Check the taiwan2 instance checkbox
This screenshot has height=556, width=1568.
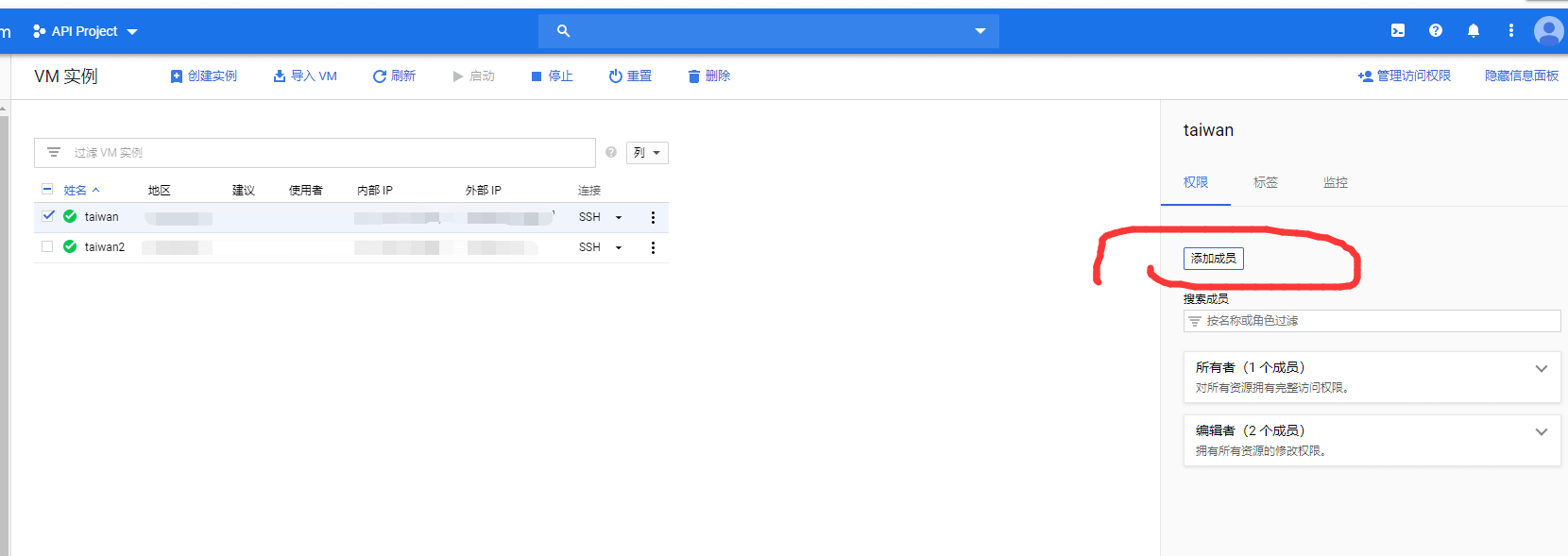47,246
